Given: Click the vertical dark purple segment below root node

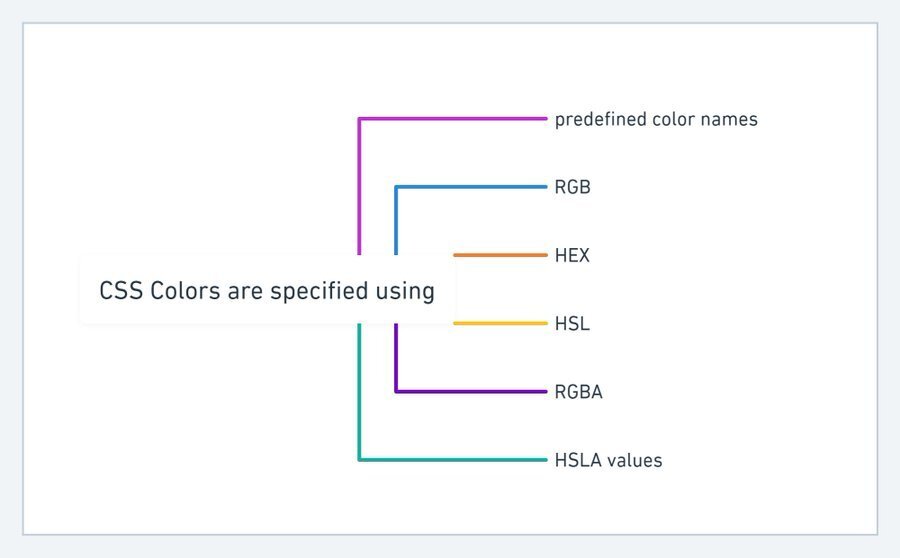Looking at the screenshot, I should 396,358.
